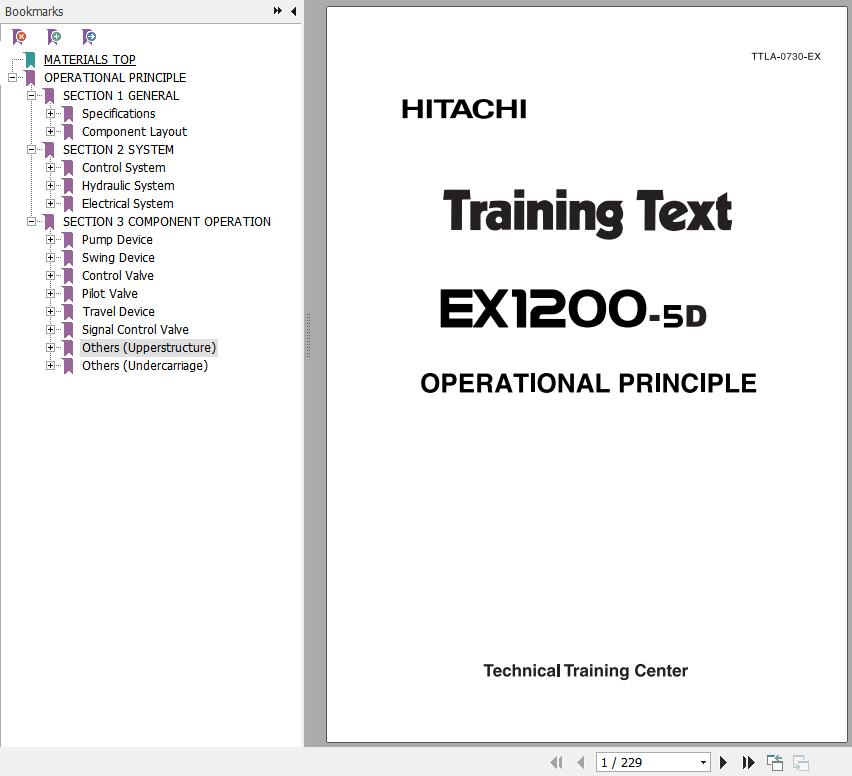Collapse SECTION 3 COMPONENT OPERATION node

click(x=32, y=222)
